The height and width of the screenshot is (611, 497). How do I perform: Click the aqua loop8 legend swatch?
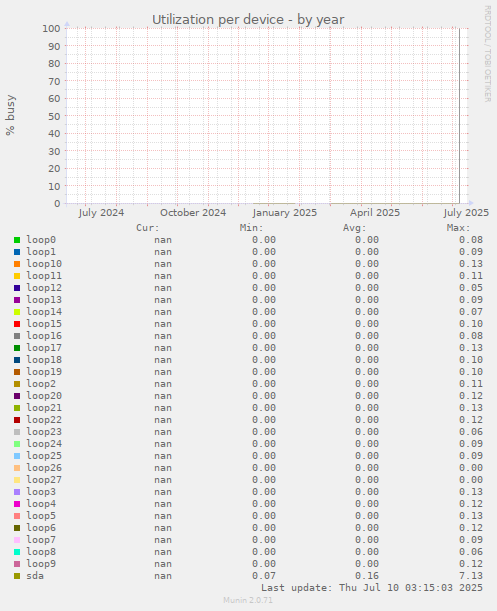point(17,552)
